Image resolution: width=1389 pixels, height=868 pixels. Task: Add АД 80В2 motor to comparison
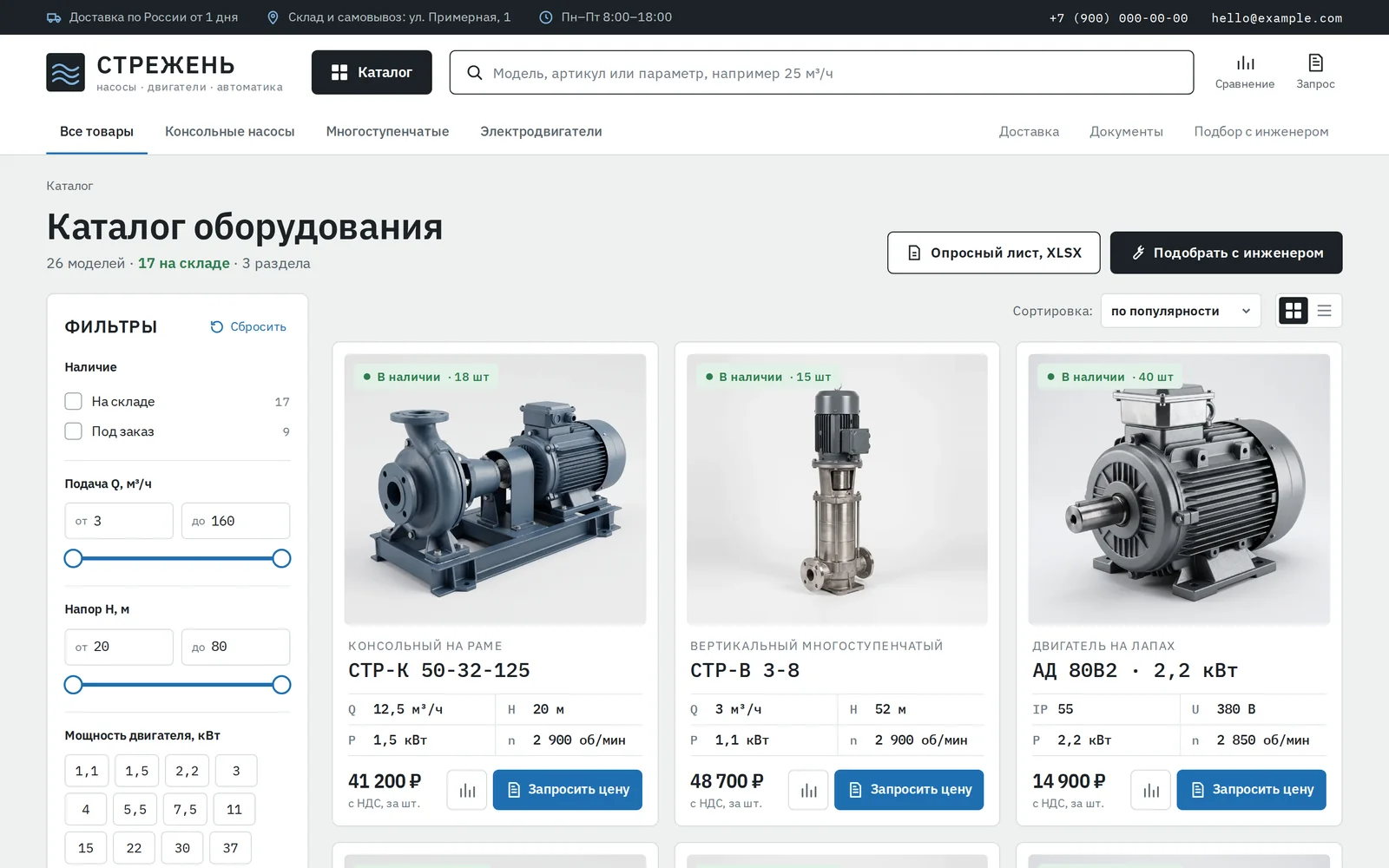(1151, 790)
